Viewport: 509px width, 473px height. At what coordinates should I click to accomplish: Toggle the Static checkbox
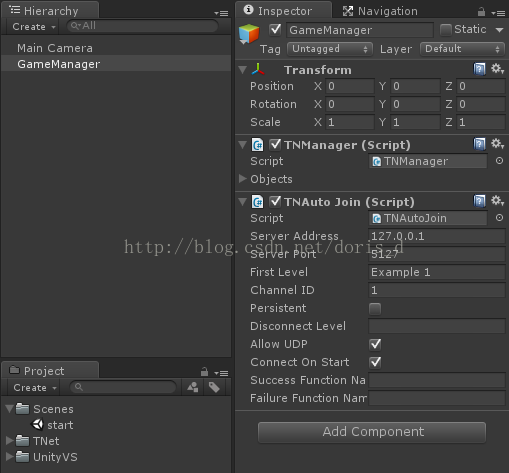(x=446, y=30)
